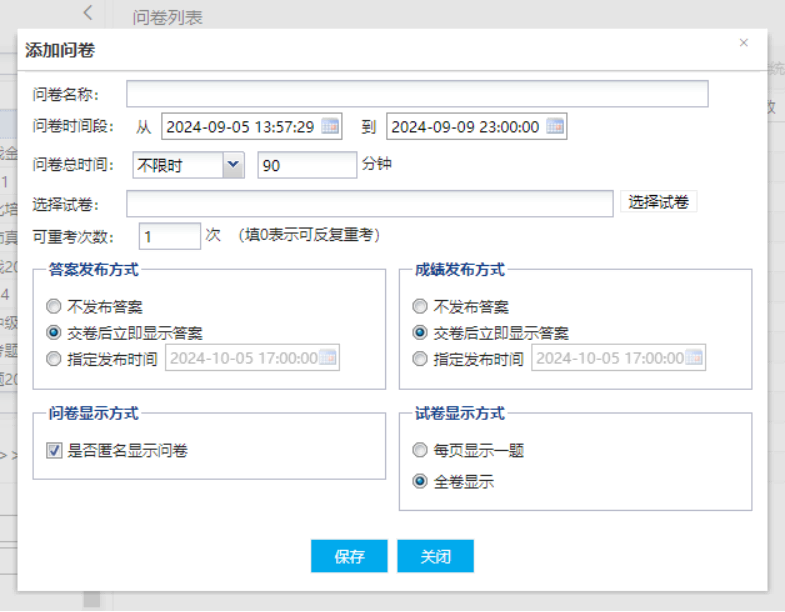
Task: Open the end time calendar picker
Action: point(555,127)
